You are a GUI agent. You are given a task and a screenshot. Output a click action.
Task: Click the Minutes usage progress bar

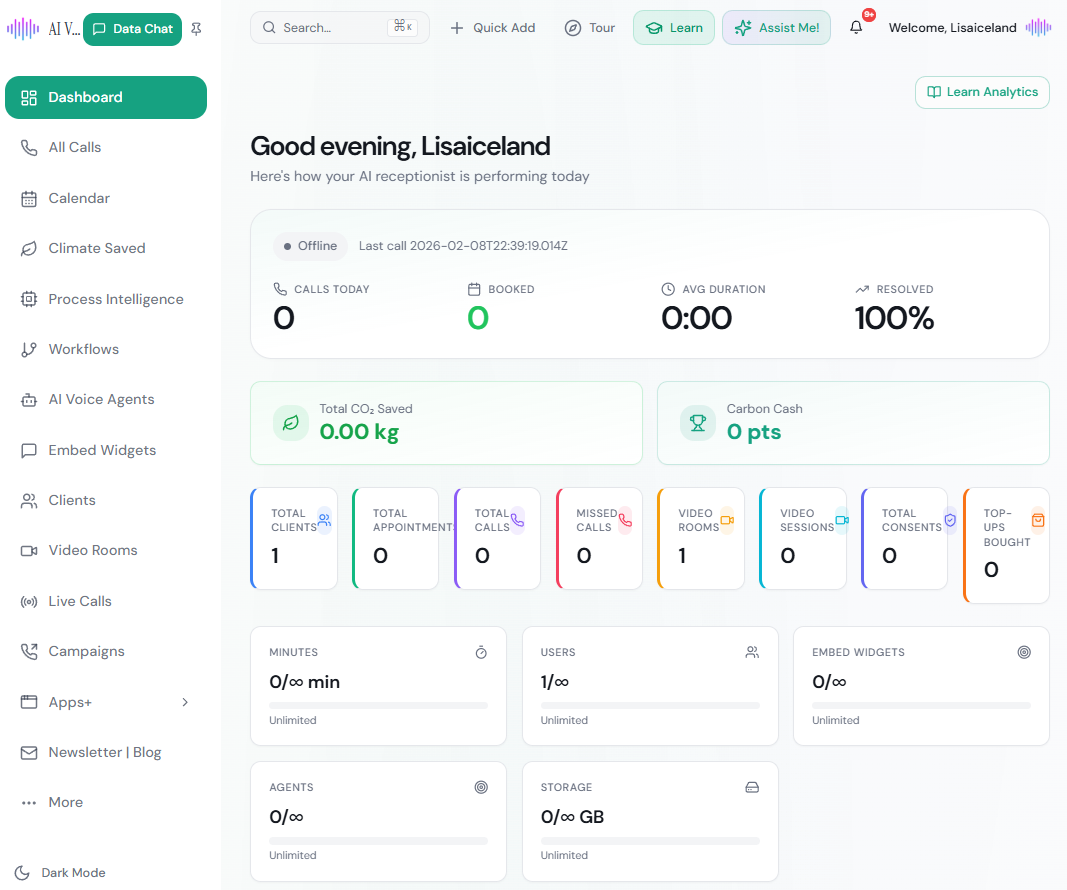pos(378,705)
